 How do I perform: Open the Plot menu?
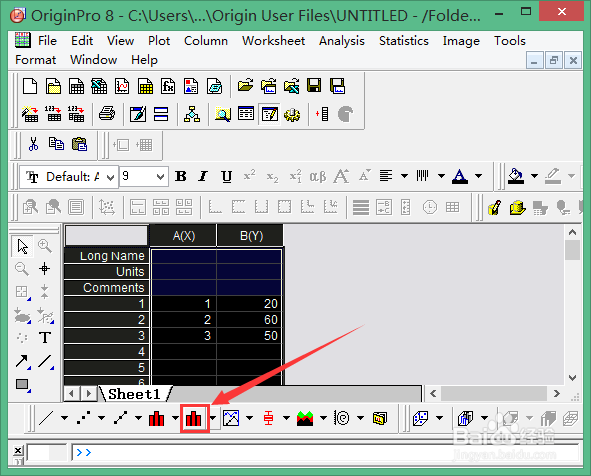(159, 41)
